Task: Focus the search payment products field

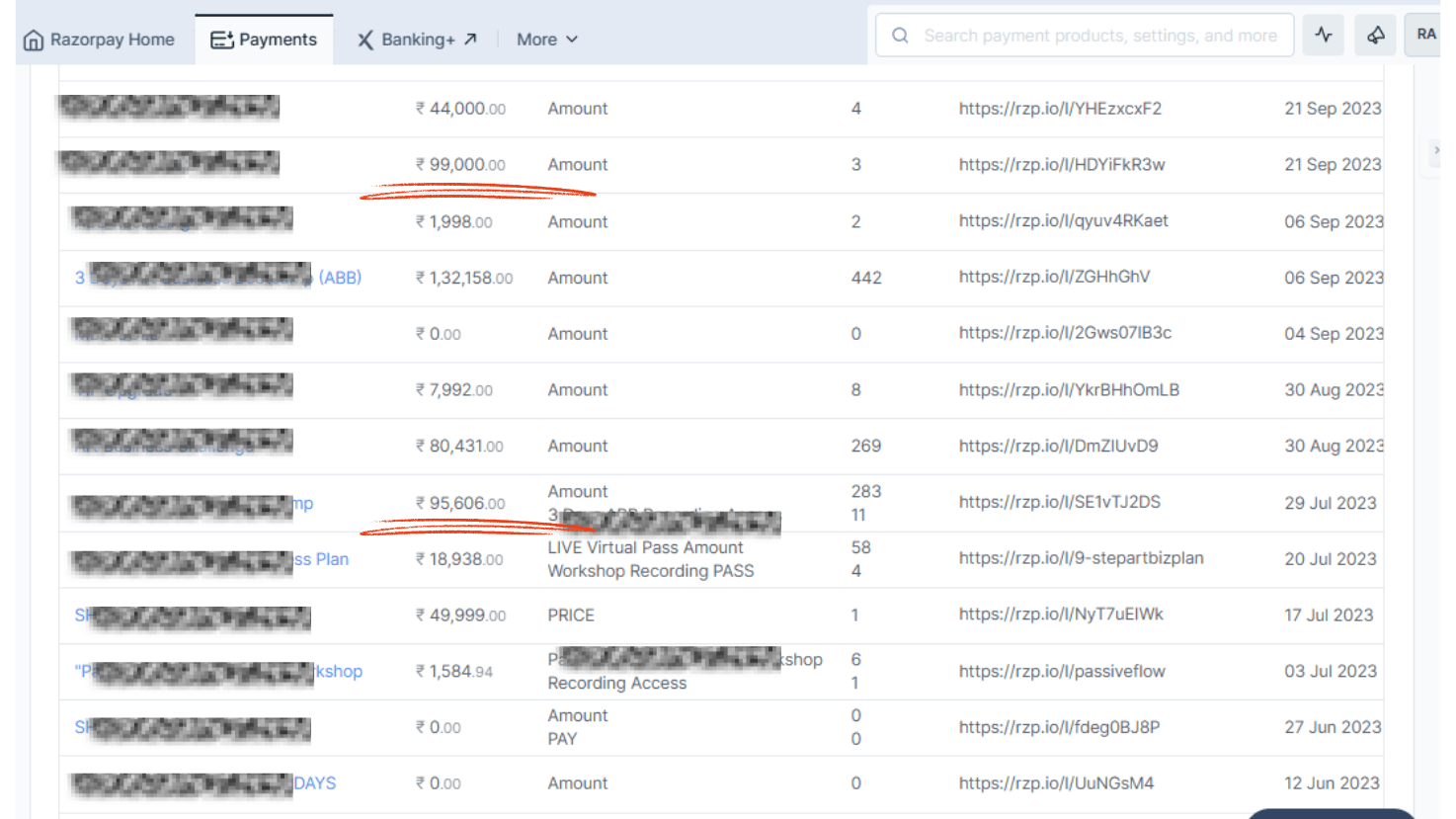Action: point(1099,36)
